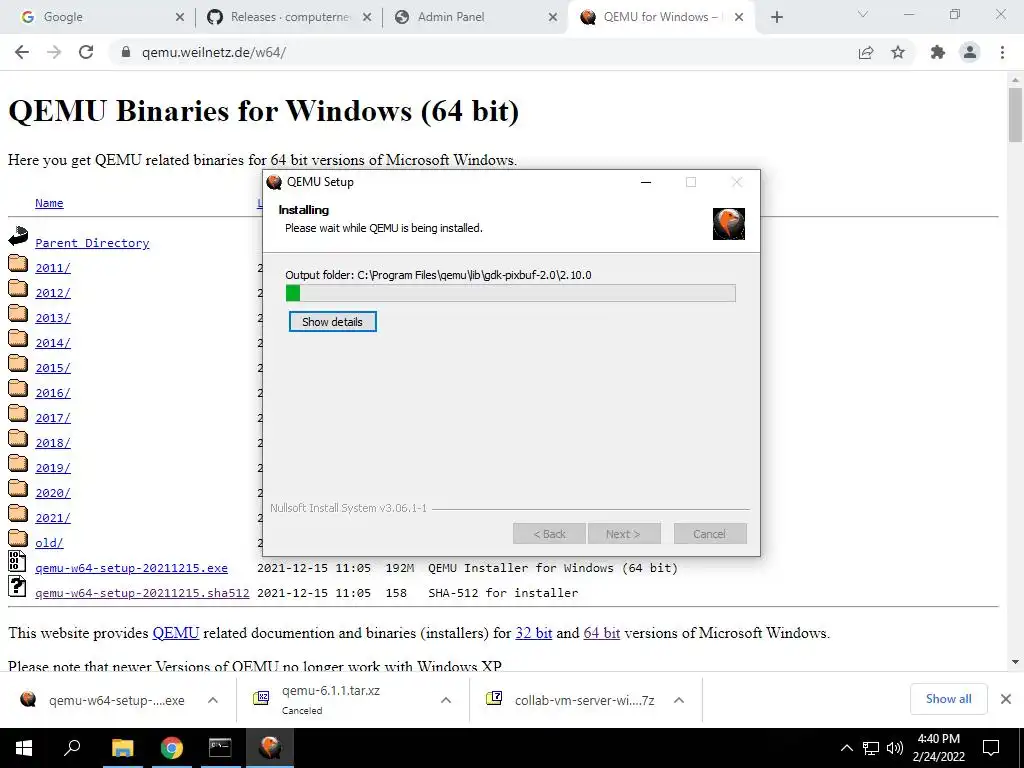Click the page vertical scrollbar thumb
This screenshot has width=1024, height=768.
pyautogui.click(x=1015, y=115)
